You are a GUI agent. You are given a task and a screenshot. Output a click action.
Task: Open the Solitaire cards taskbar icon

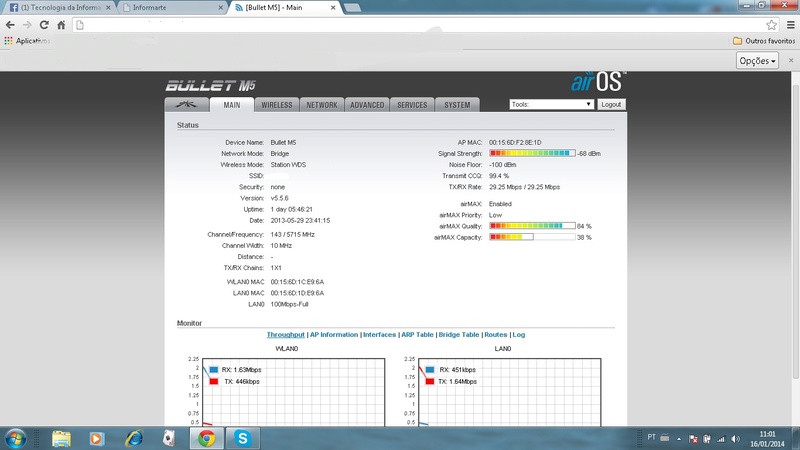pyautogui.click(x=169, y=438)
